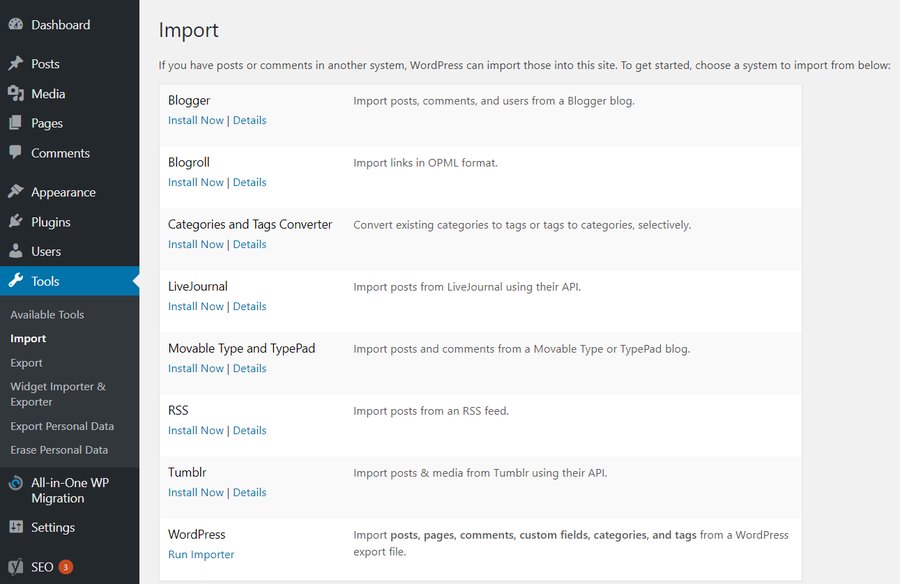The image size is (900, 584).
Task: Open the All-in-One WP Migration icon
Action: [x=16, y=481]
